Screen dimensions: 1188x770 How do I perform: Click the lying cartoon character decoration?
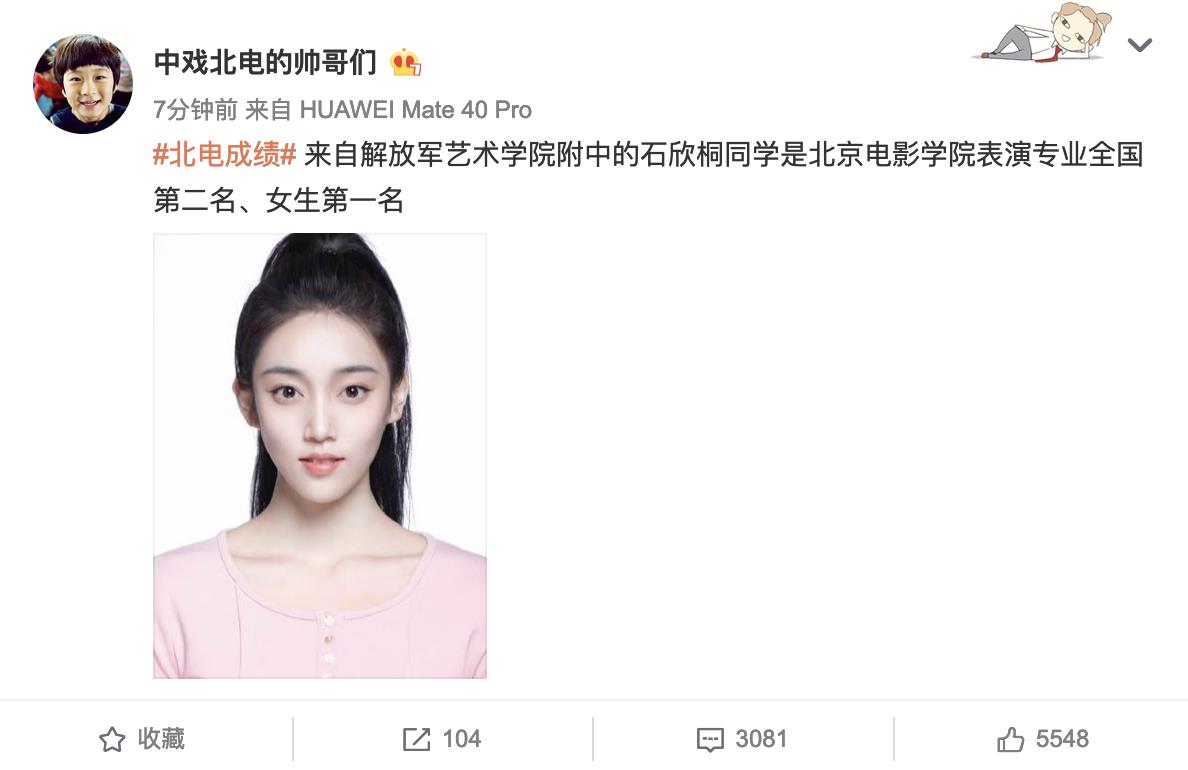click(x=1046, y=33)
